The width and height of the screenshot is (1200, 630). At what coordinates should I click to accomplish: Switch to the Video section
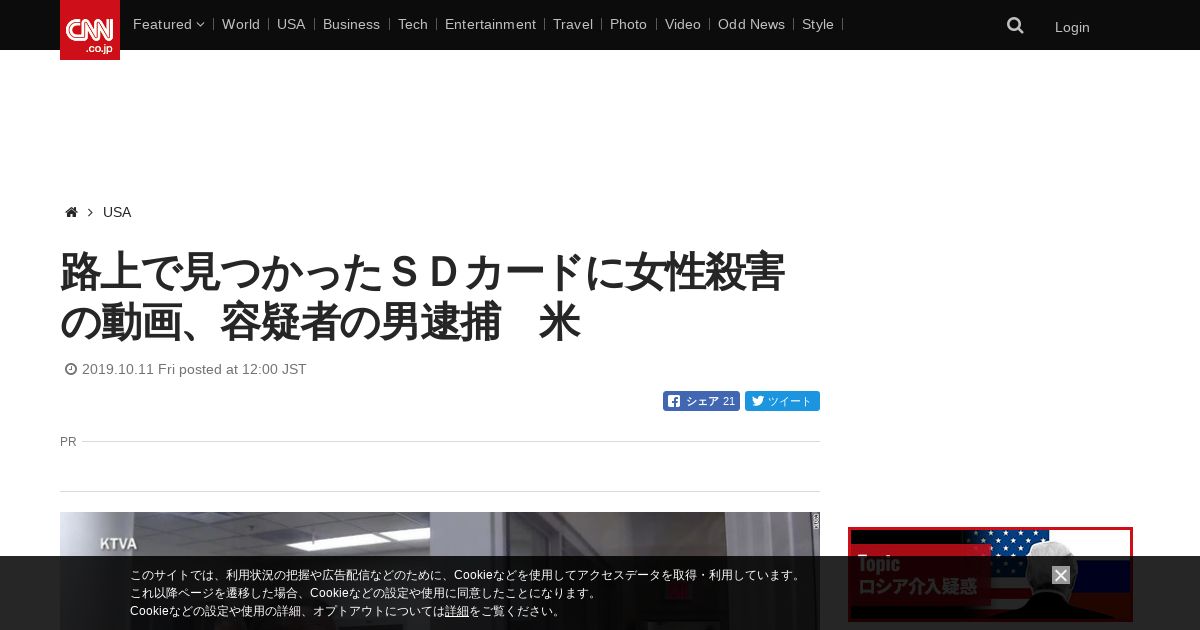[x=683, y=24]
